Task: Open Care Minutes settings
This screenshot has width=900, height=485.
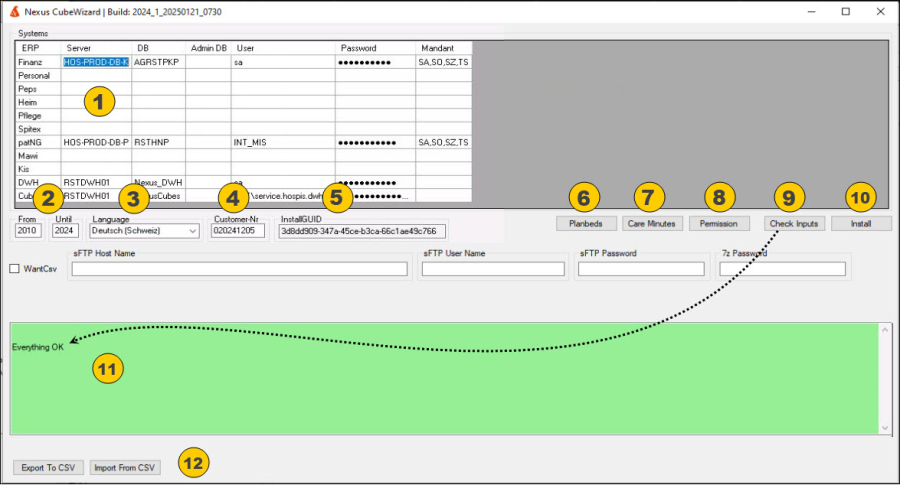Action: (x=652, y=224)
